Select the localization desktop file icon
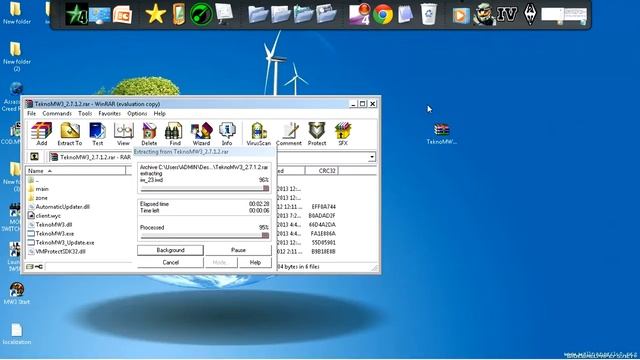The width and height of the screenshot is (640, 360). coord(17,334)
